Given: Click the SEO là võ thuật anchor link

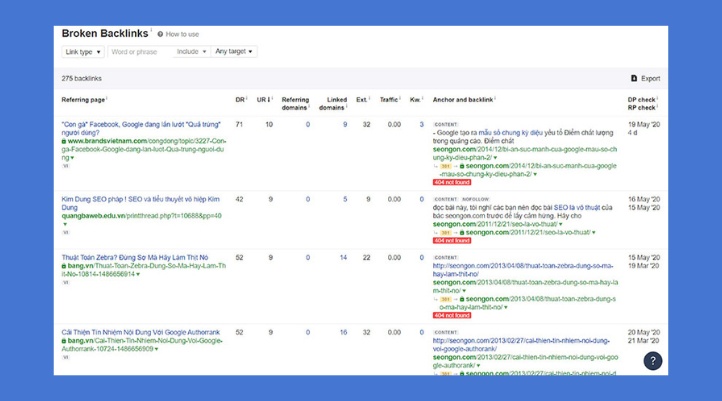Looking at the screenshot, I should click(x=577, y=207).
